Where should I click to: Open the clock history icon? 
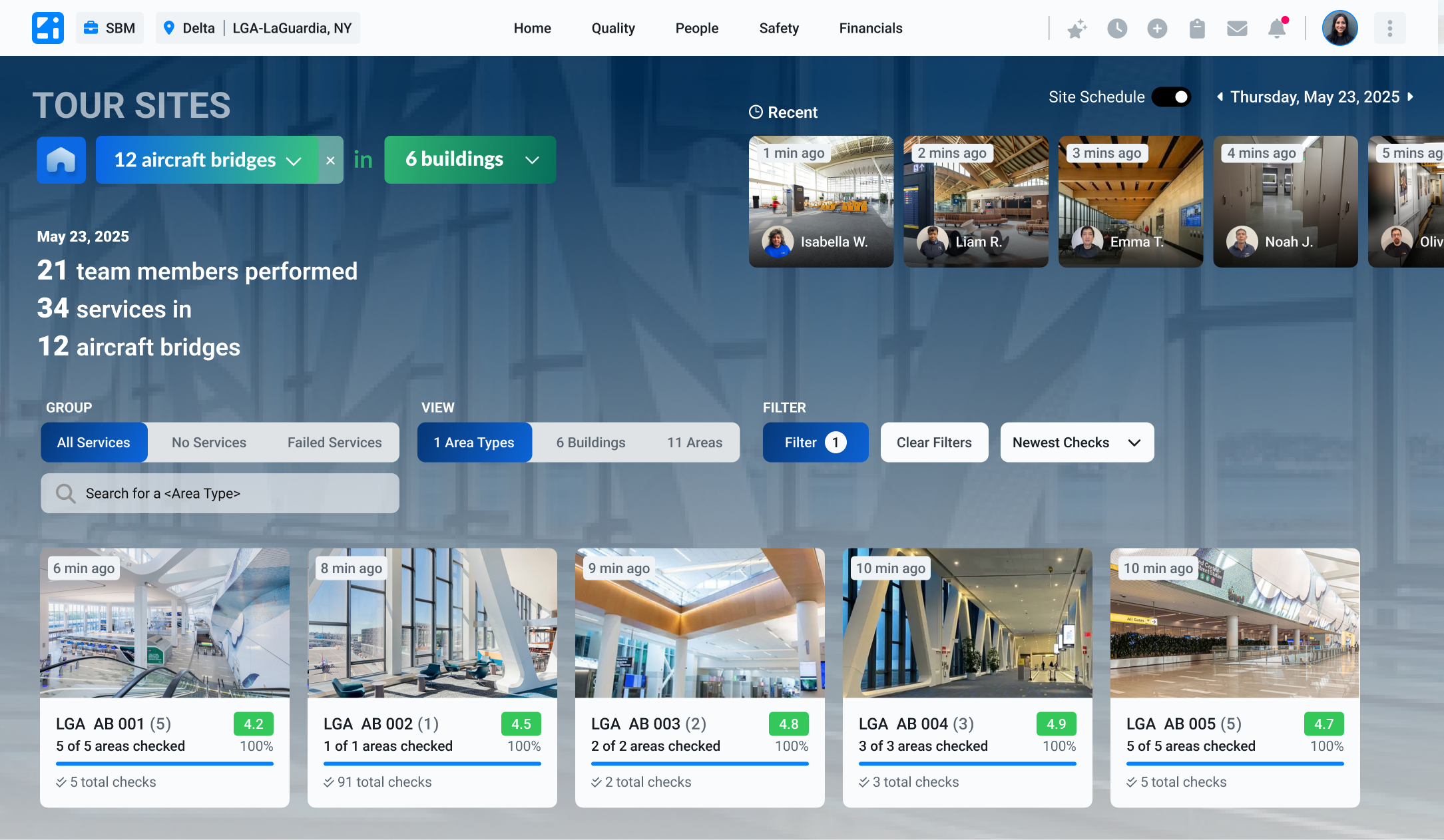click(x=1117, y=29)
